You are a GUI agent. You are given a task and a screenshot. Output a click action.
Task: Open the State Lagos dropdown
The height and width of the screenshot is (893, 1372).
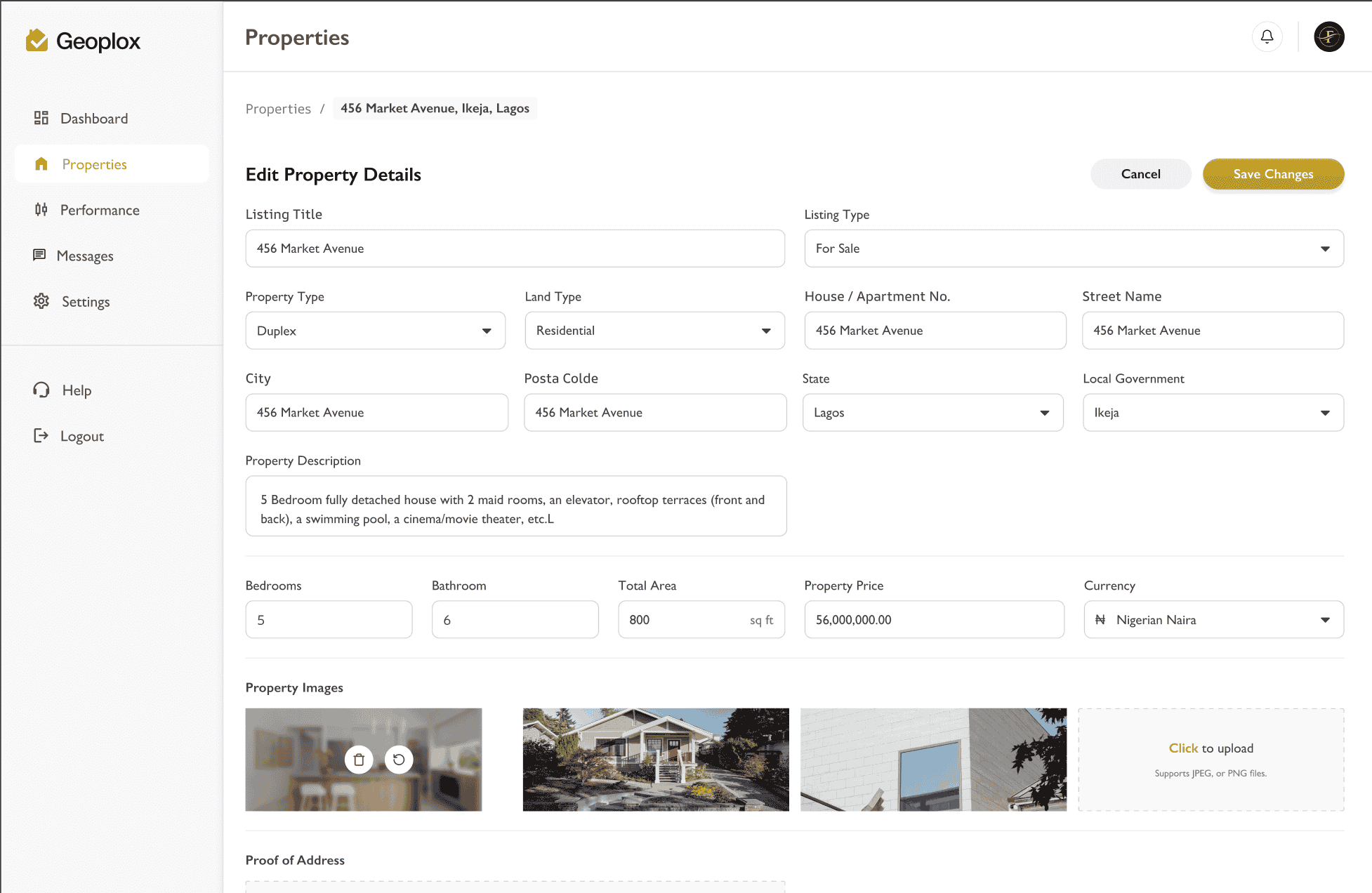932,412
